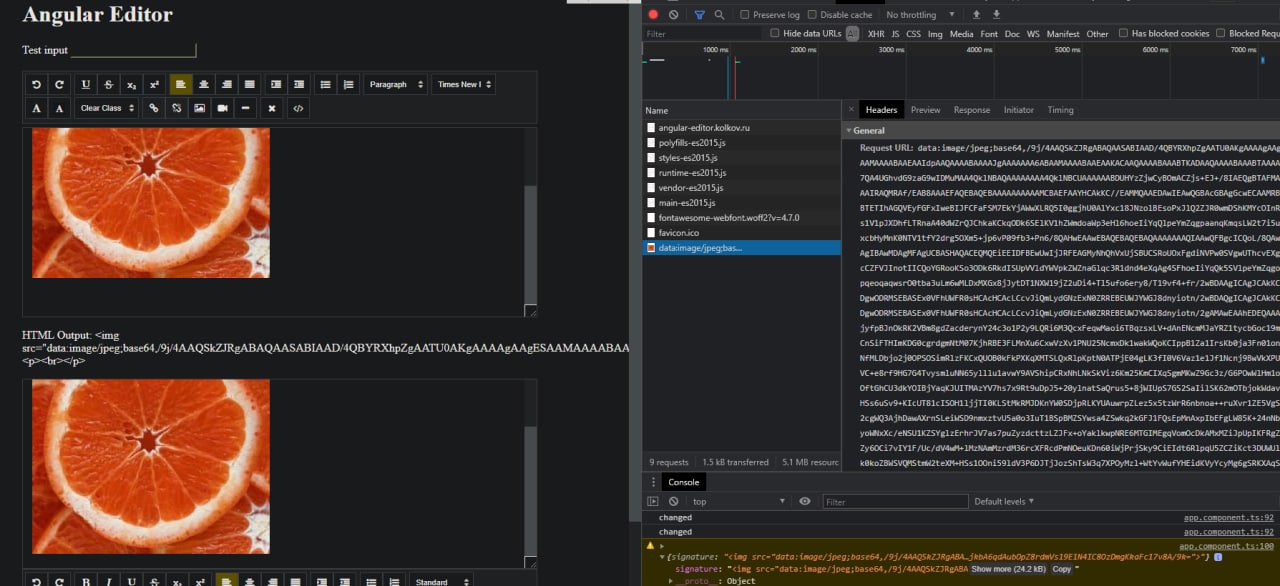Enable Disable cache checkbox
This screenshot has width=1280, height=586.
(812, 15)
